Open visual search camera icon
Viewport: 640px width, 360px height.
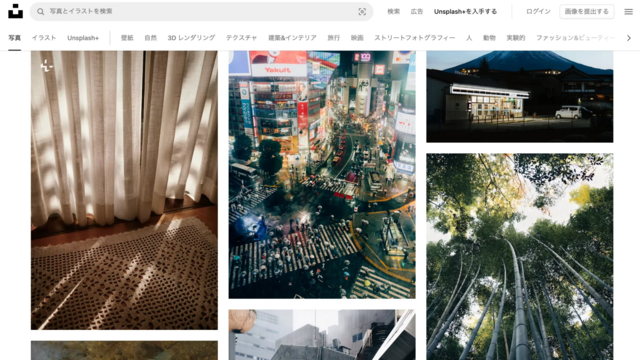point(362,12)
